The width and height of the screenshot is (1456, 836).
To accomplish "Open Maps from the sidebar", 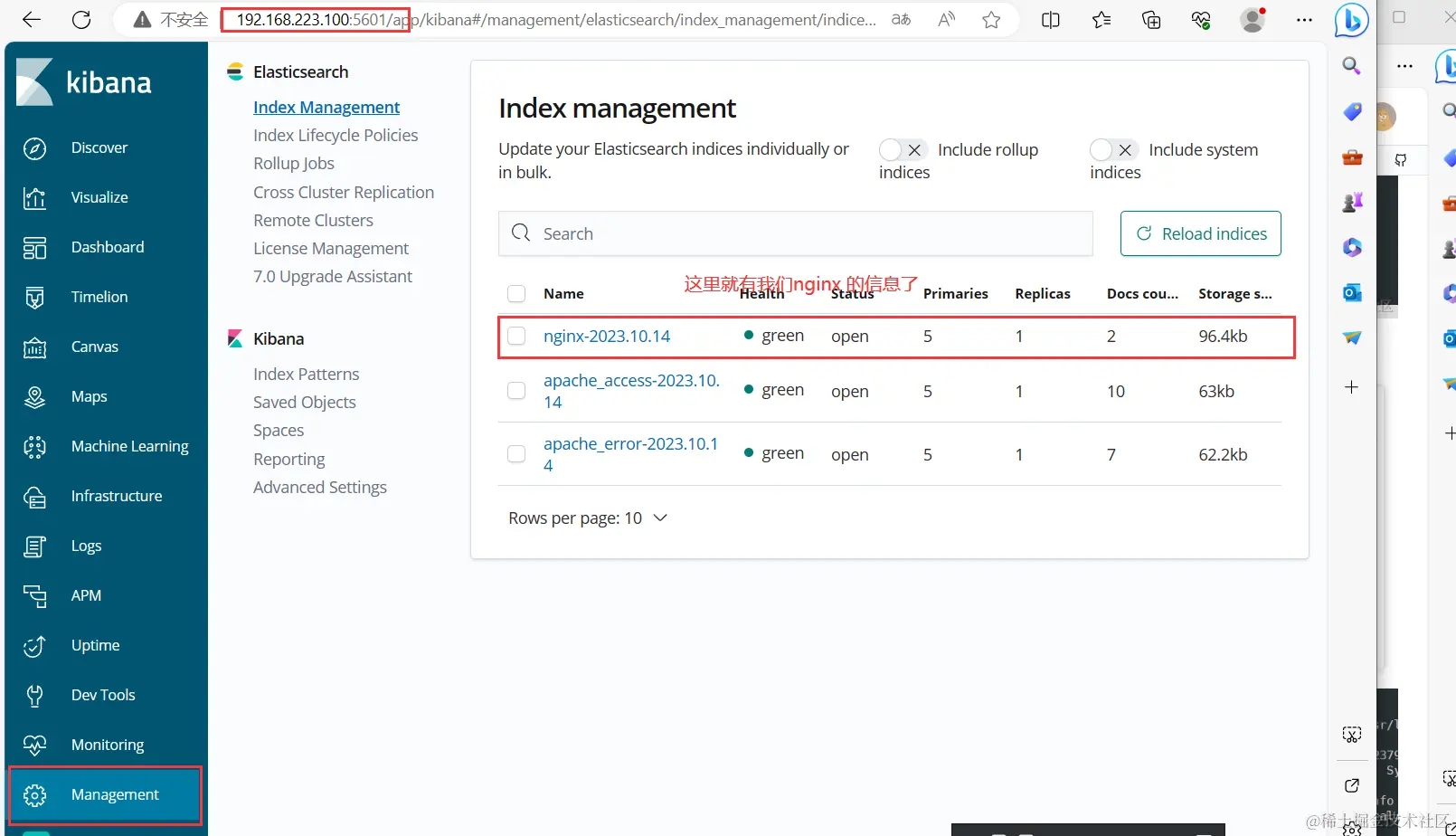I will click(90, 396).
